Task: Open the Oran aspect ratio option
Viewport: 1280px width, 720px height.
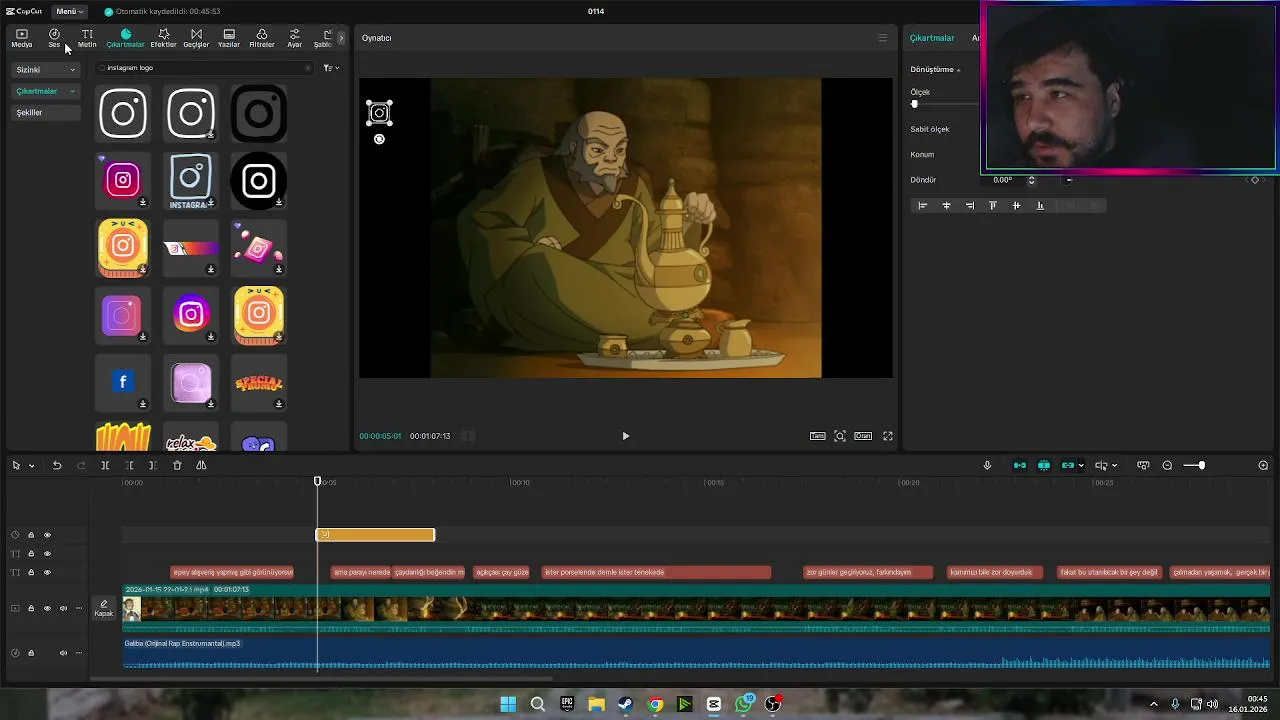Action: coord(863,436)
